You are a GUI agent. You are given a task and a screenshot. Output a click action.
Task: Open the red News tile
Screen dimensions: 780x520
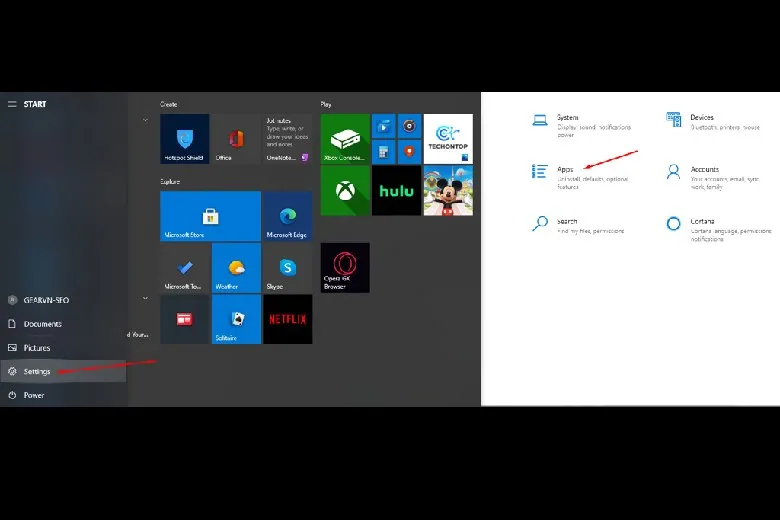[185, 319]
